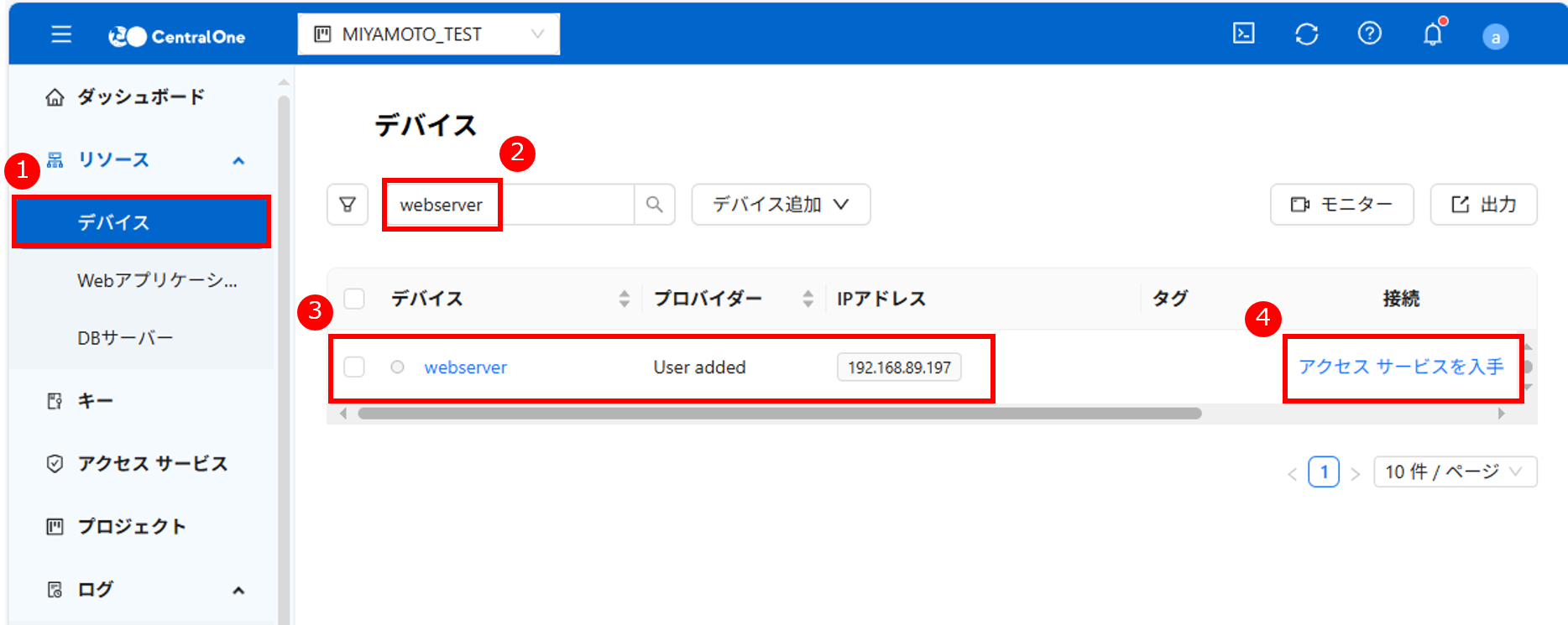The image size is (1568, 625).
Task: Expand the デバイス追加 dropdown
Action: pos(781,205)
